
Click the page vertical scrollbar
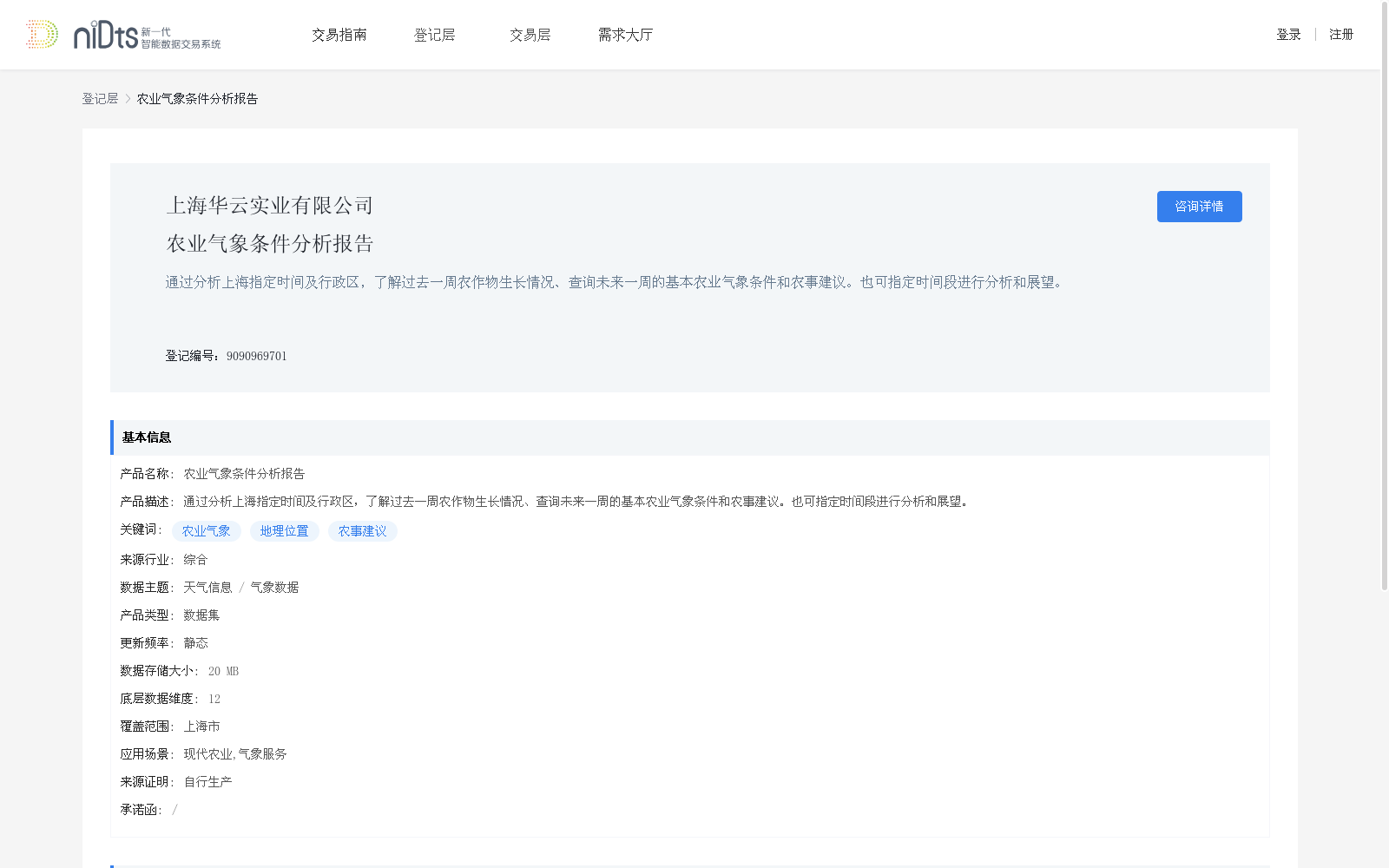click(x=1384, y=295)
